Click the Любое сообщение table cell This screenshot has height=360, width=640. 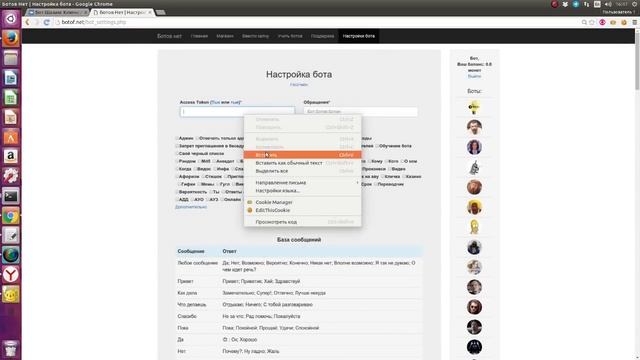198,263
